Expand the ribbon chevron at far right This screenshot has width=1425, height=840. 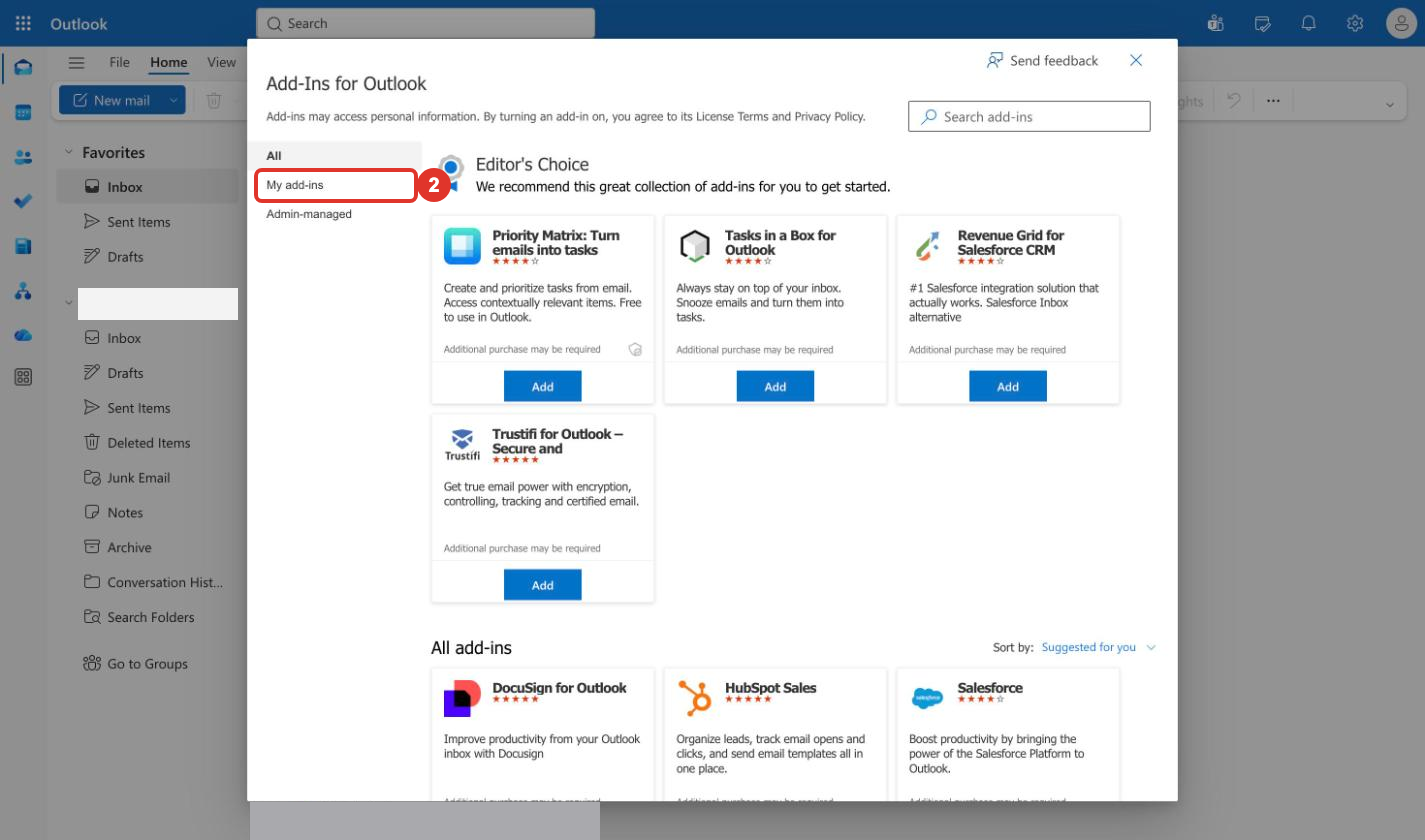pyautogui.click(x=1389, y=104)
